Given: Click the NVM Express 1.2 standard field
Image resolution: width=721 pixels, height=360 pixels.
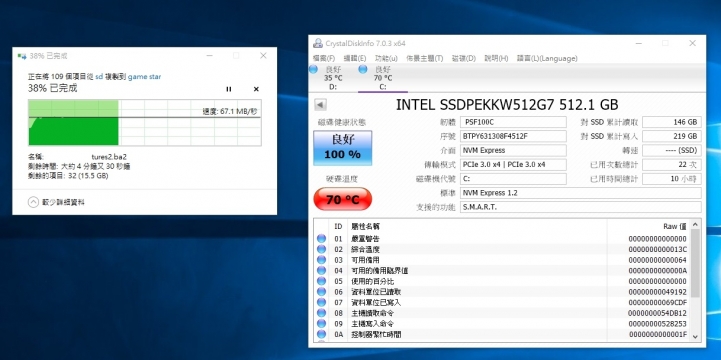Looking at the screenshot, I should 581,193.
